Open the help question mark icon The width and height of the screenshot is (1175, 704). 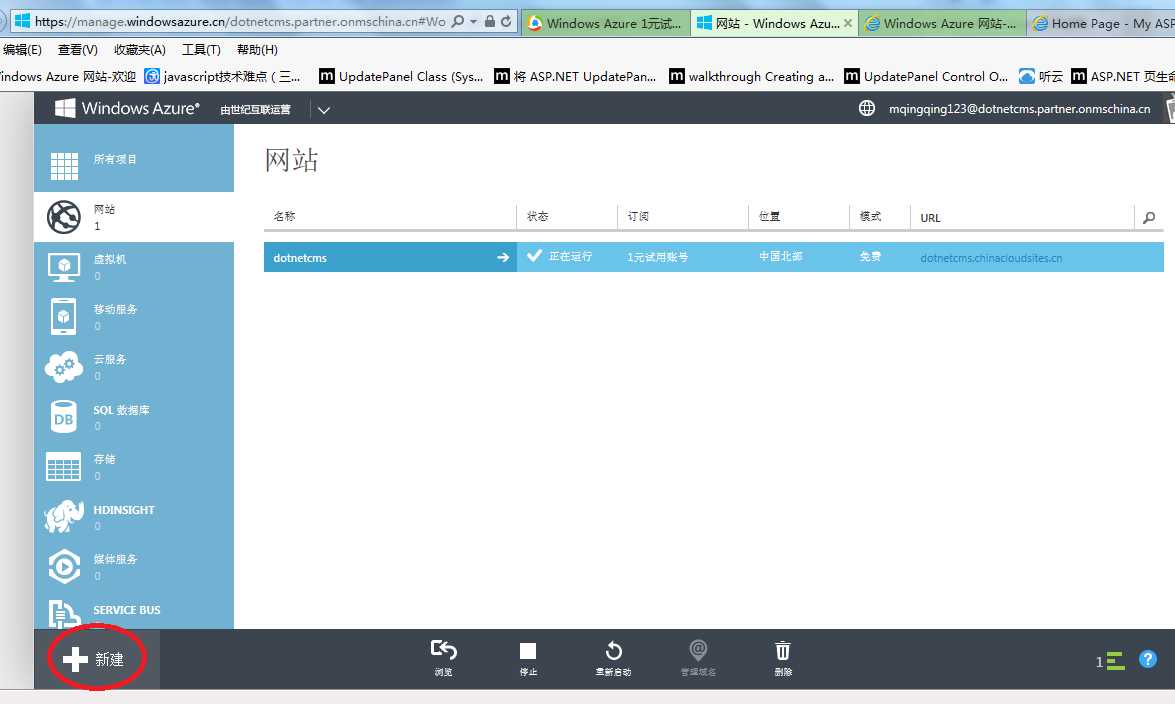1147,659
